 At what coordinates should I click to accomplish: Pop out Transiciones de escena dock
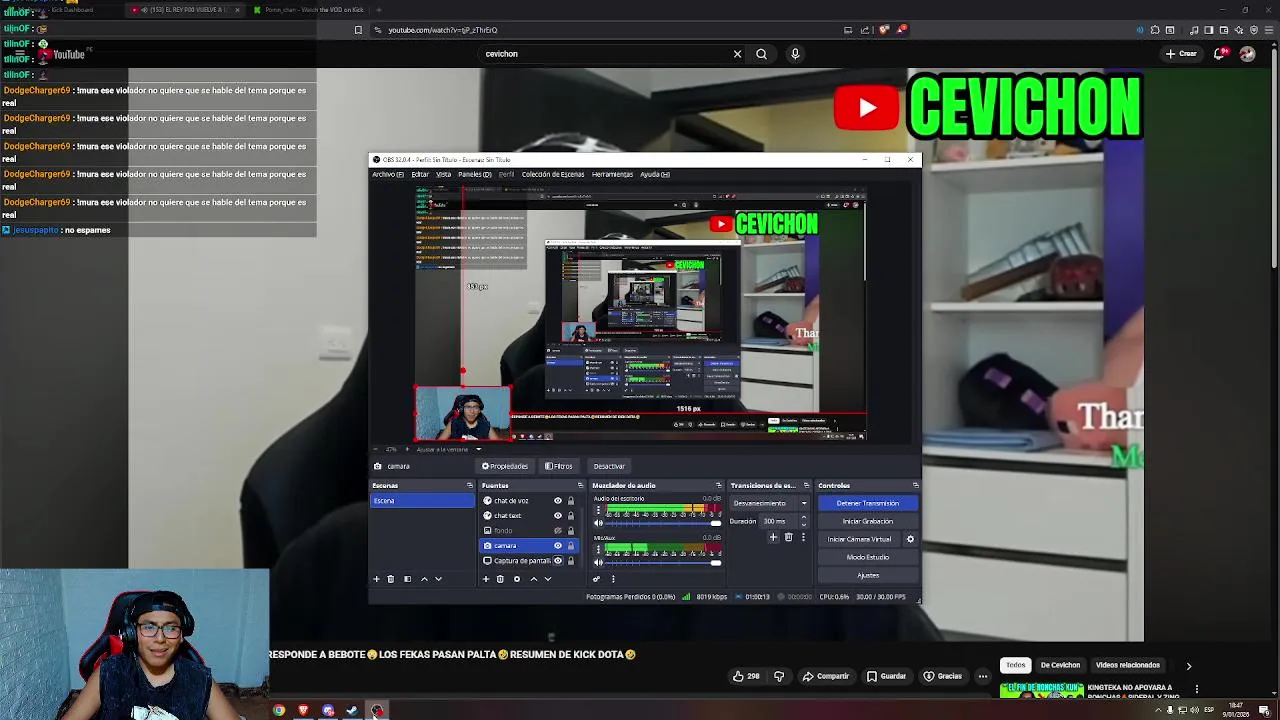pyautogui.click(x=805, y=486)
